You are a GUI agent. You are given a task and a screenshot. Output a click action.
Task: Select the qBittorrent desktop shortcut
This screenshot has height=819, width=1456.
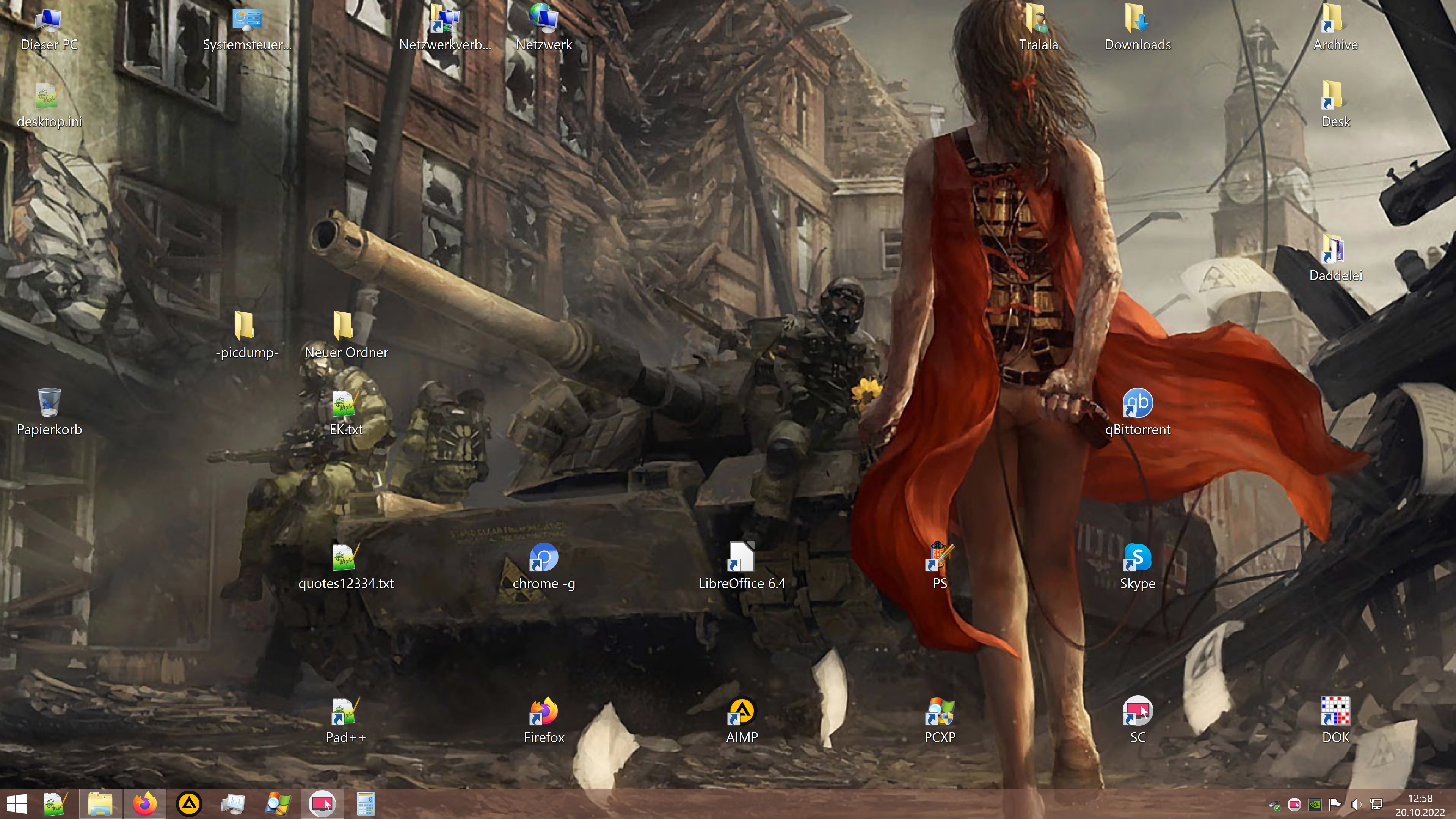[x=1137, y=403]
